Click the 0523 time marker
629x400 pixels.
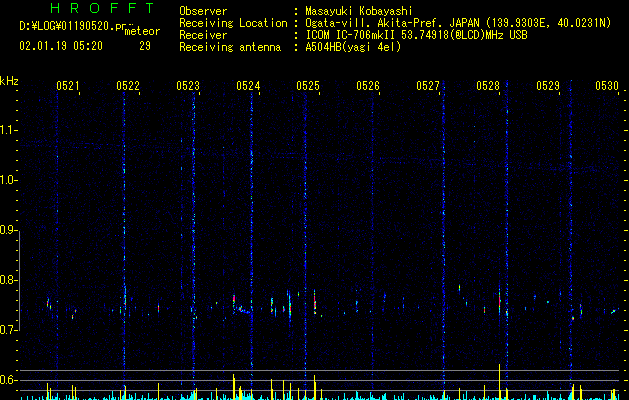188,86
